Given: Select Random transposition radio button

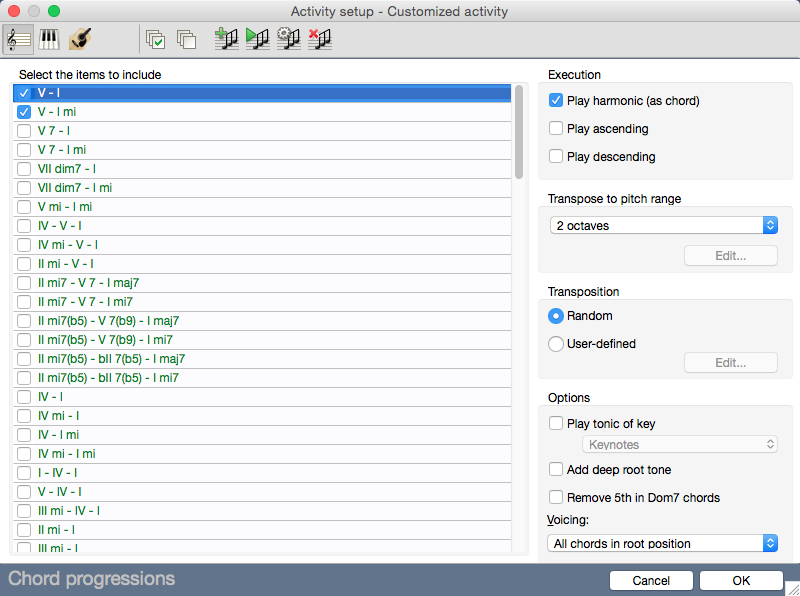Looking at the screenshot, I should pos(556,316).
